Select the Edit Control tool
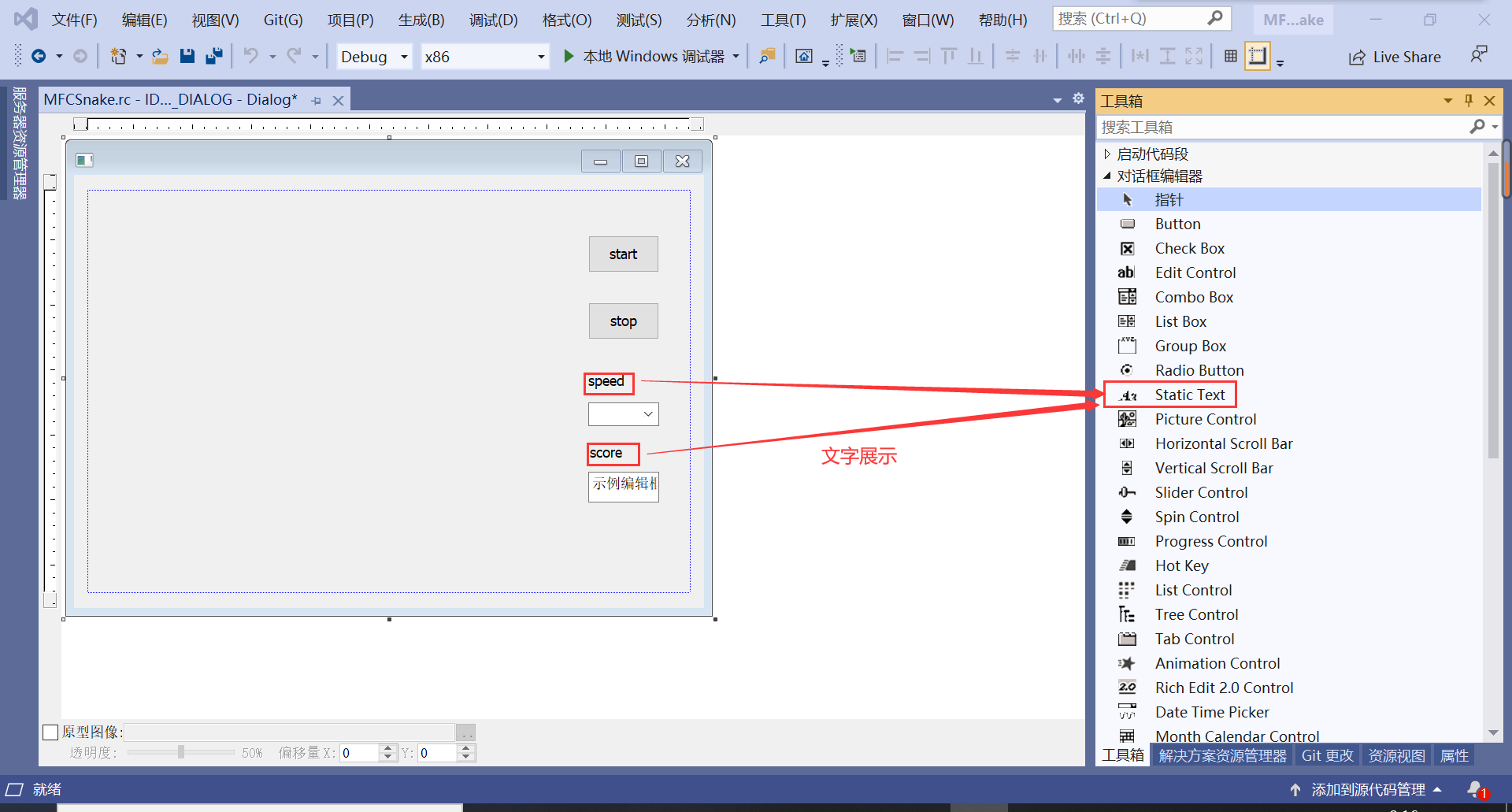The height and width of the screenshot is (812, 1512). 1288,273
